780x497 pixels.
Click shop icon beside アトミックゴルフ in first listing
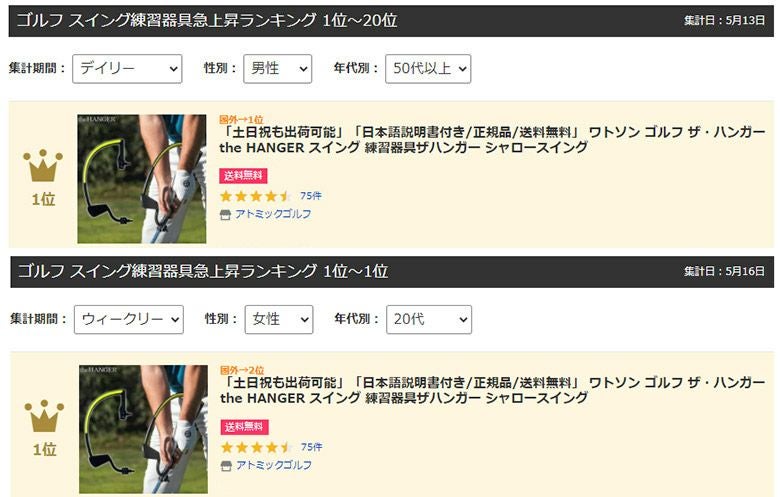tap(225, 215)
